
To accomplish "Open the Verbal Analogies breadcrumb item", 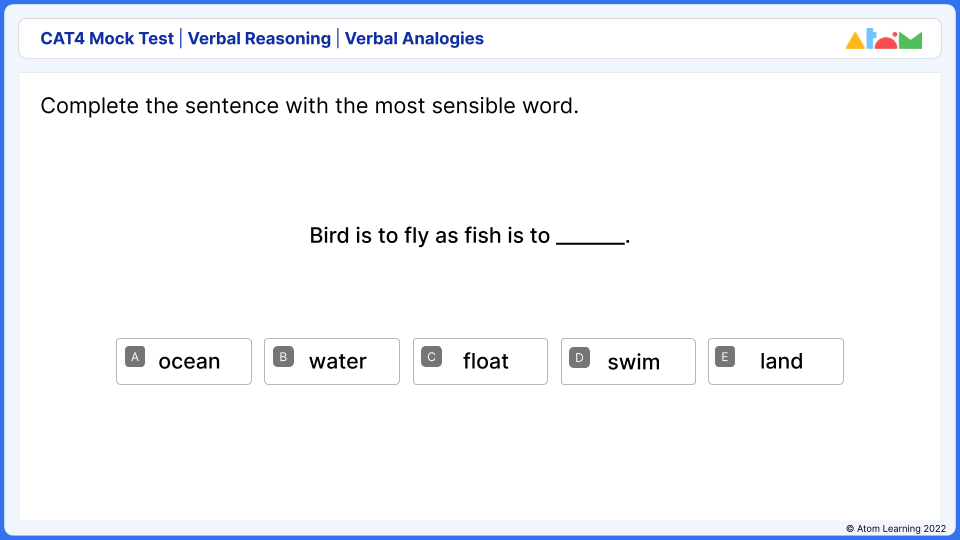I will click(414, 39).
